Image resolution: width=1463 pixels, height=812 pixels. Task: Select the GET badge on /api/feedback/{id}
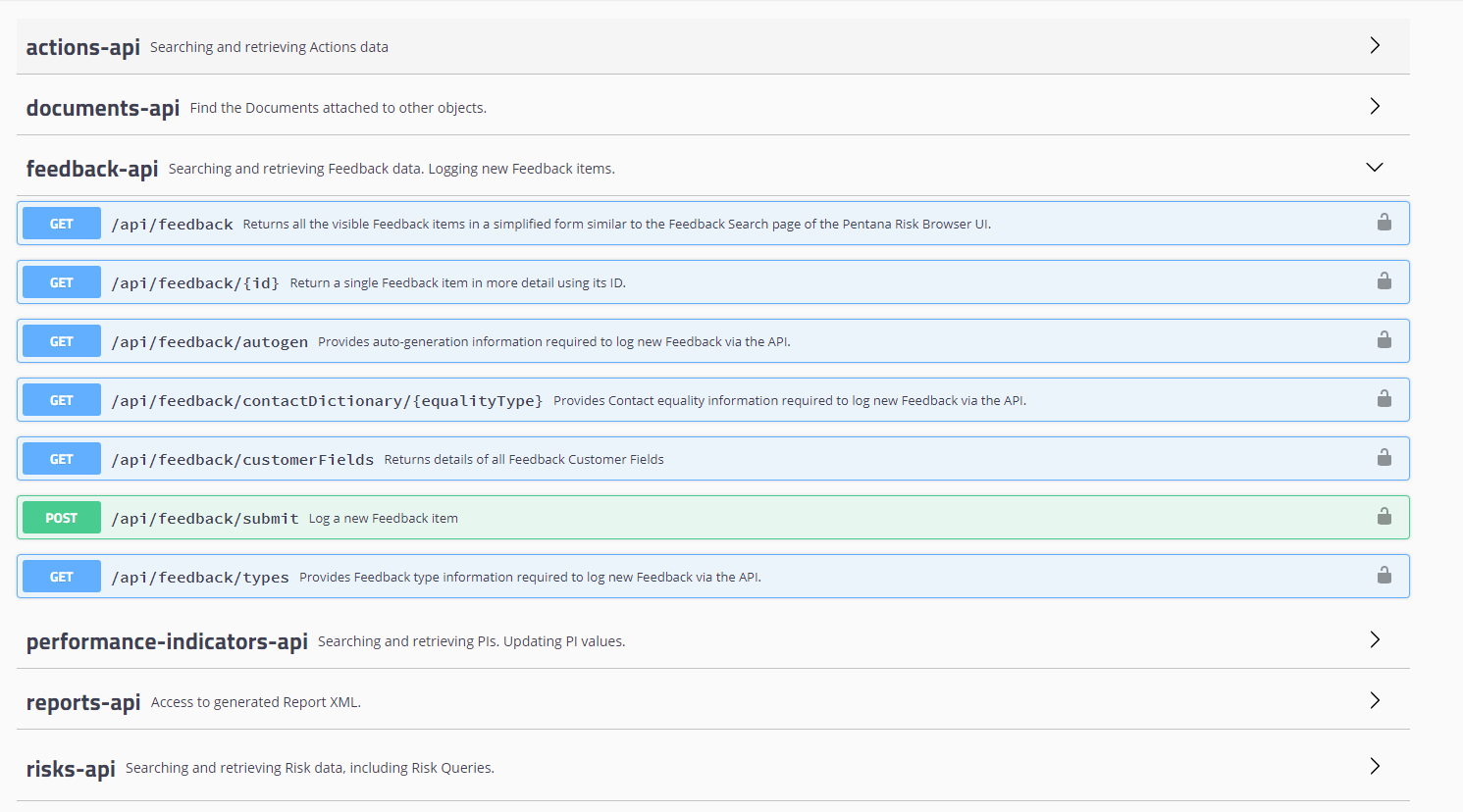[61, 281]
